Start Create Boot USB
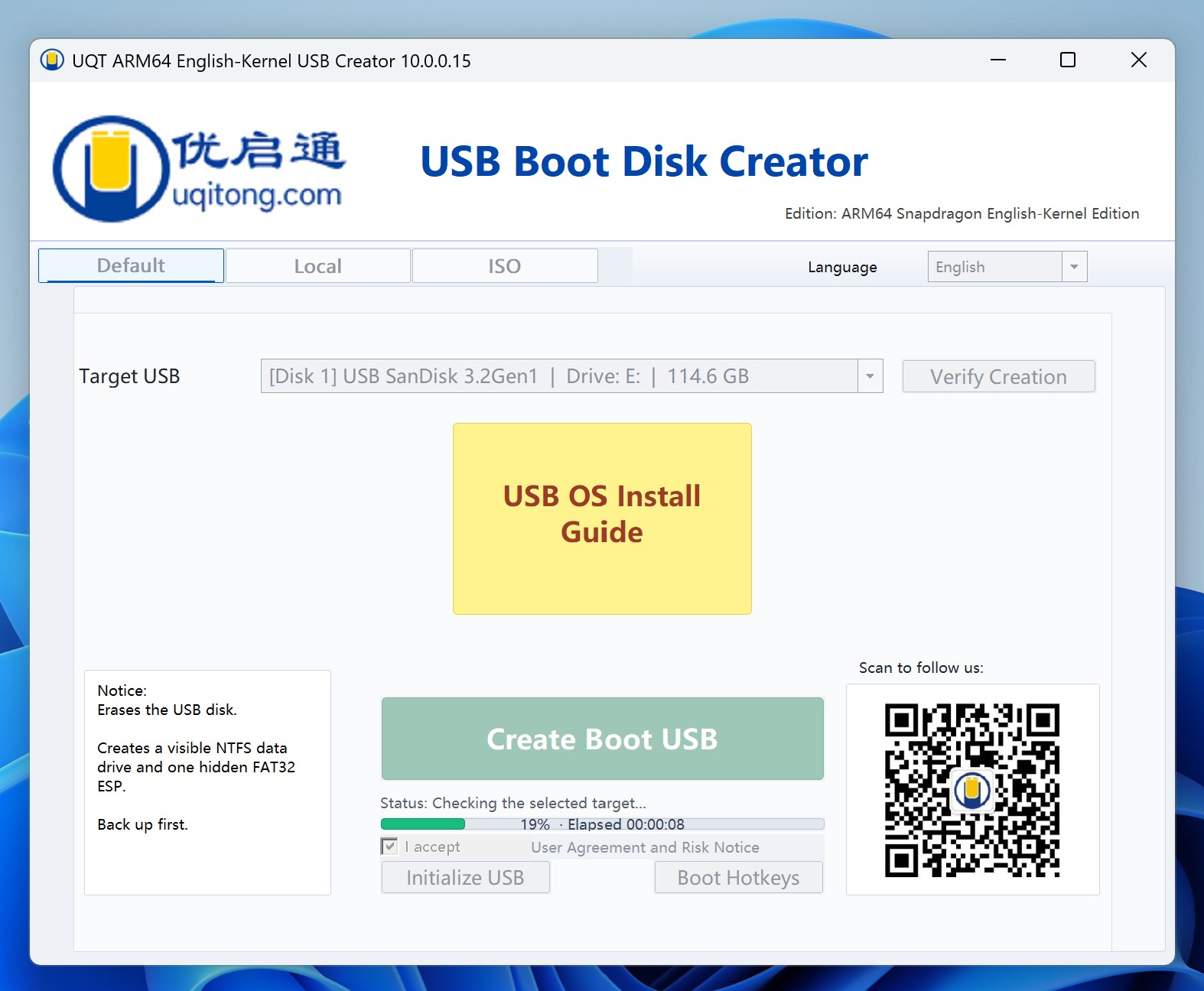Viewport: 1204px width, 991px height. click(602, 739)
